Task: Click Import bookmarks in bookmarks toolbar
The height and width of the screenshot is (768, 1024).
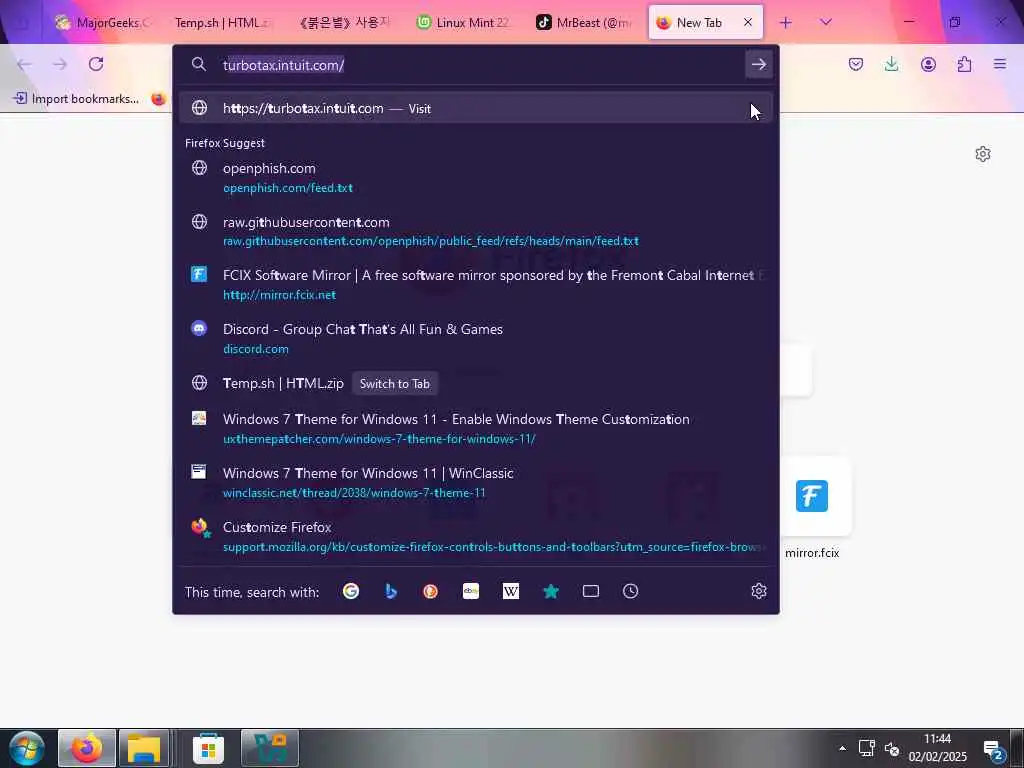Action: 76,99
